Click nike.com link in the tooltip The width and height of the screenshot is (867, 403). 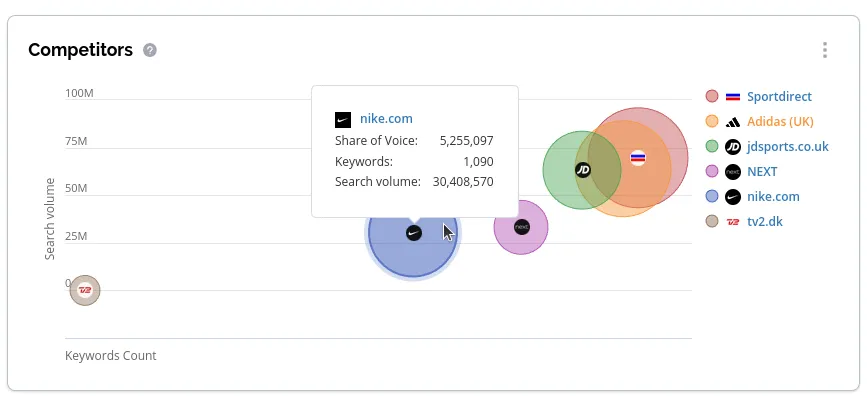(386, 119)
